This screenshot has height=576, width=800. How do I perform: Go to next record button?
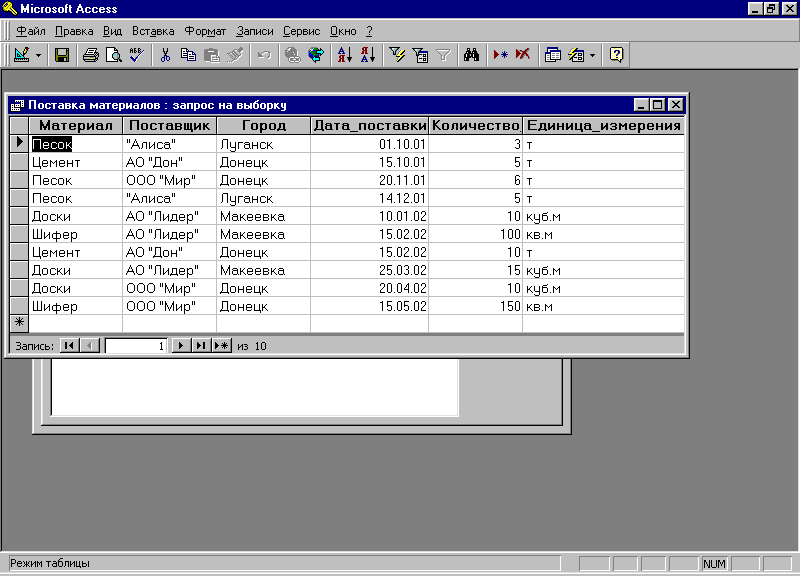pyautogui.click(x=181, y=345)
